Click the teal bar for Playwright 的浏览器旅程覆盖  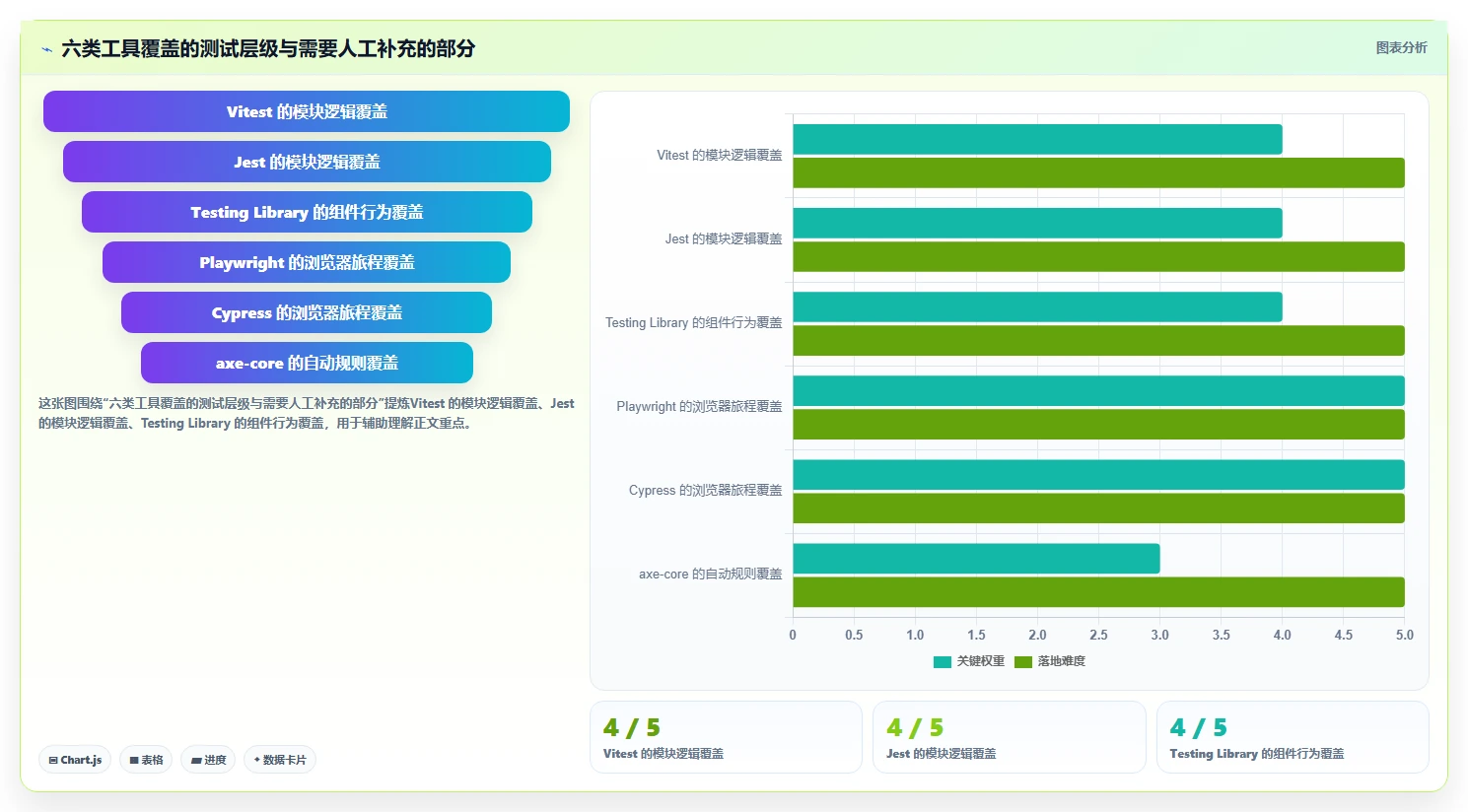click(1098, 390)
